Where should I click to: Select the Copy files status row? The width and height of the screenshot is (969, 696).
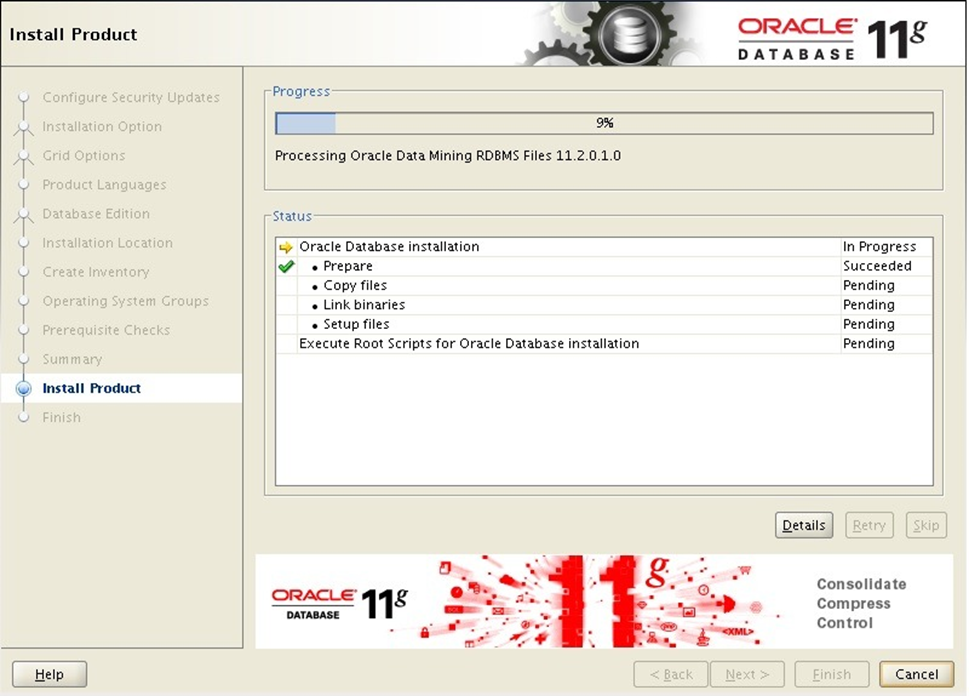(604, 286)
